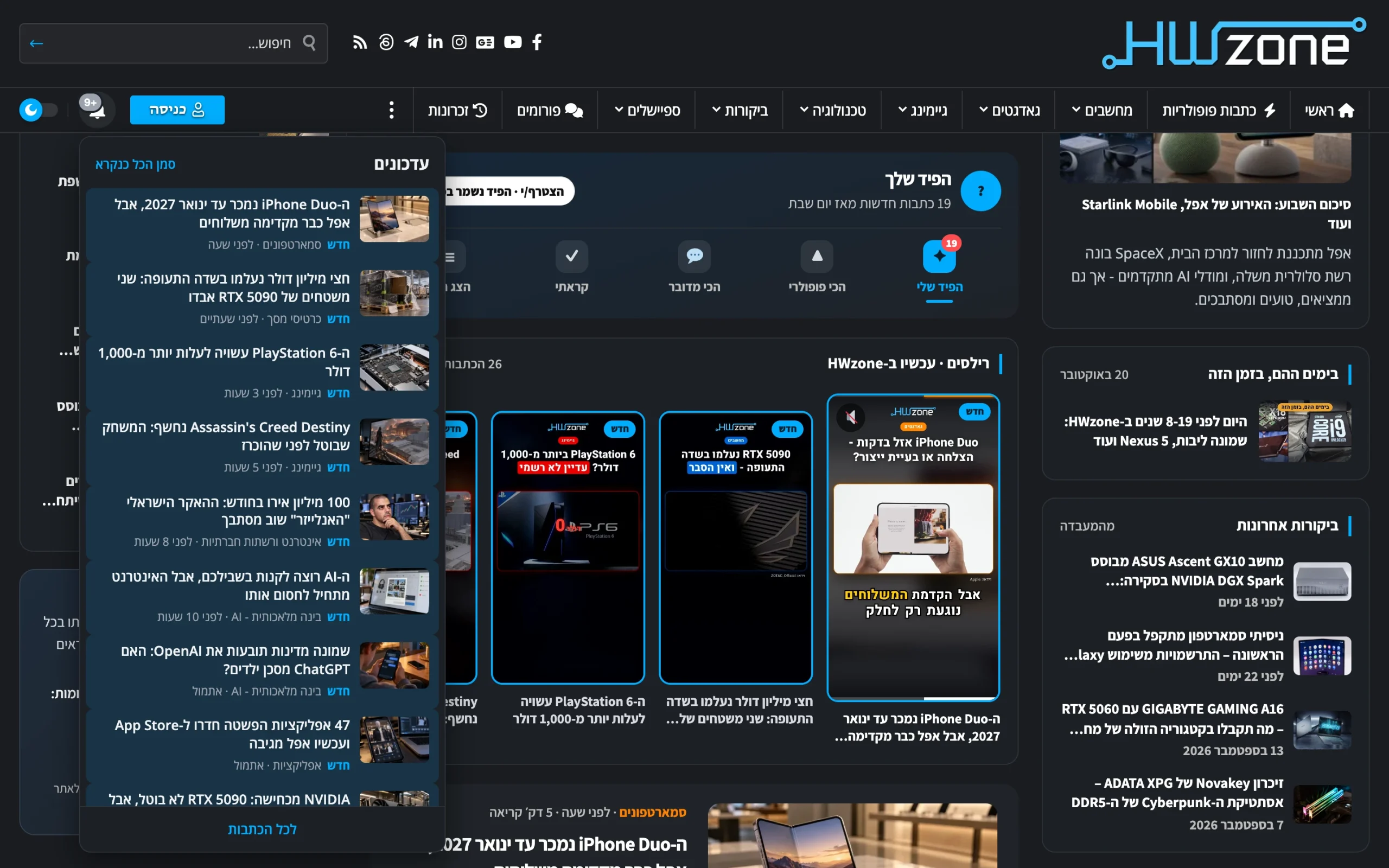Open the notifications bell with 9+ badge
The height and width of the screenshot is (868, 1389).
(x=97, y=109)
